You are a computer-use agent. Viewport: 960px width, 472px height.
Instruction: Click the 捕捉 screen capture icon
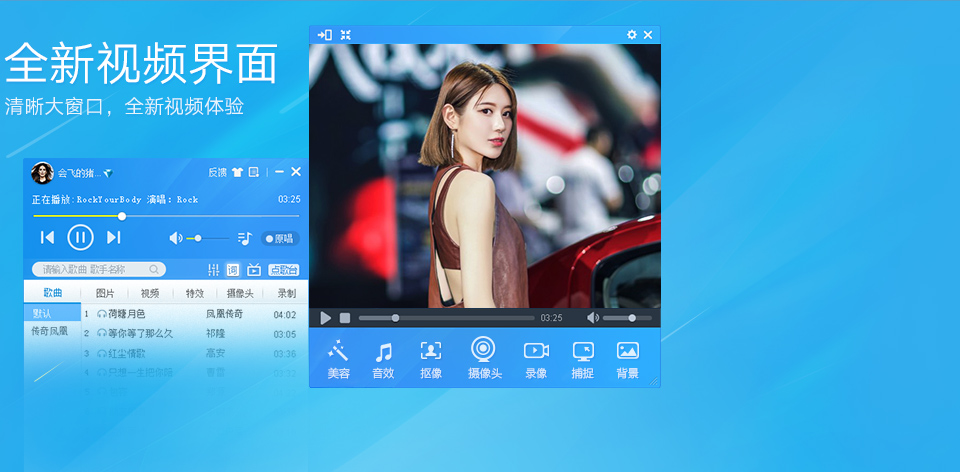(582, 359)
